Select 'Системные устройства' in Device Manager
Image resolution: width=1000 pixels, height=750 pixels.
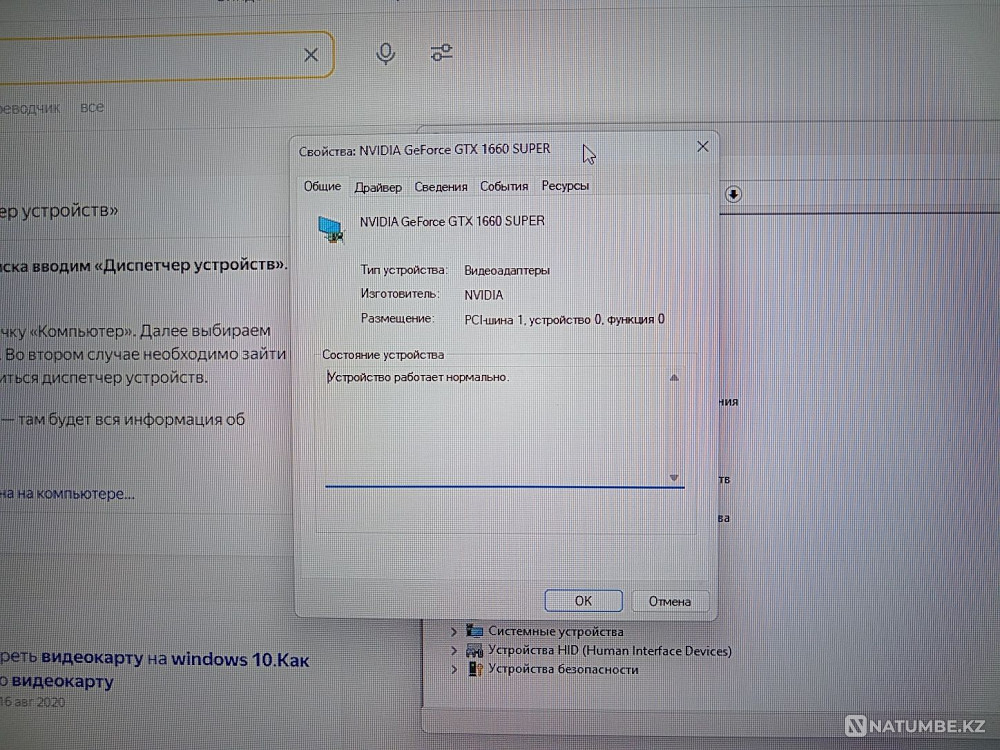555,631
